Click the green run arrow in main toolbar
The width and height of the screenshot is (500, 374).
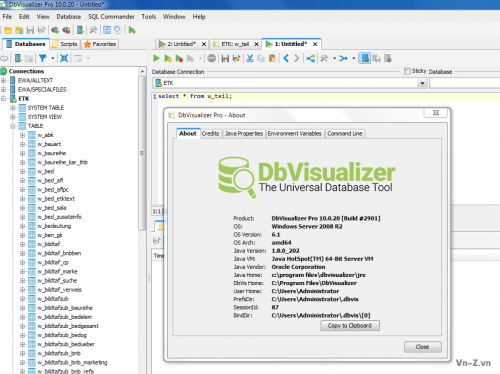click(132, 30)
